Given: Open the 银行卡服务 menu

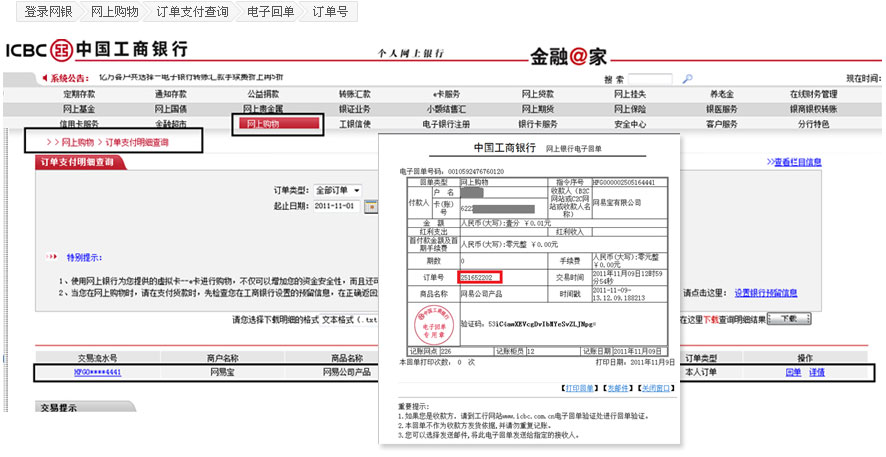Looking at the screenshot, I should [538, 124].
